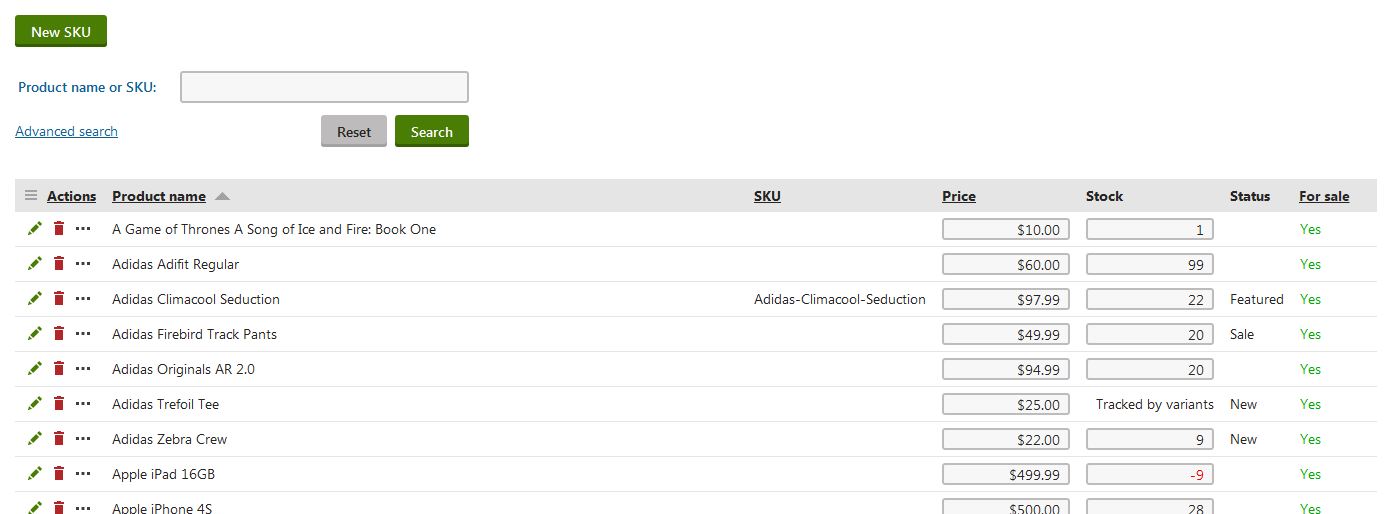The image size is (1393, 514).
Task: Open the grid actions hamburger menu
Action: (31, 196)
